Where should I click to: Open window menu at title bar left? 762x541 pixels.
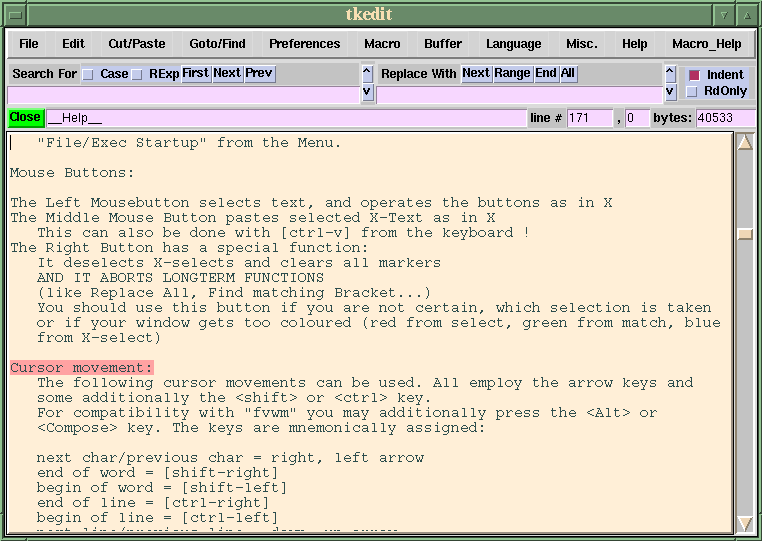pyautogui.click(x=13, y=14)
